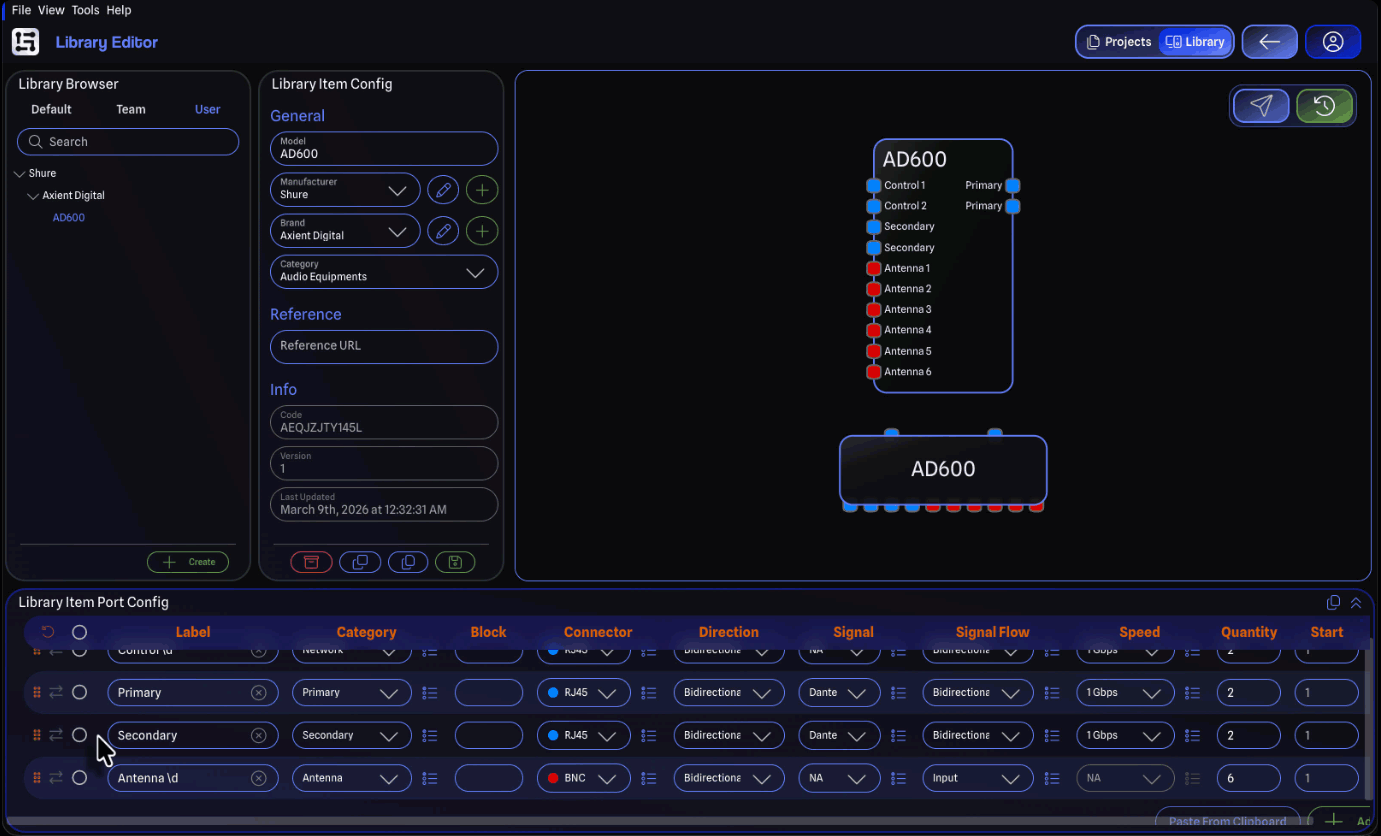The width and height of the screenshot is (1381, 836).
Task: Add a new brand with the plus icon
Action: (482, 231)
